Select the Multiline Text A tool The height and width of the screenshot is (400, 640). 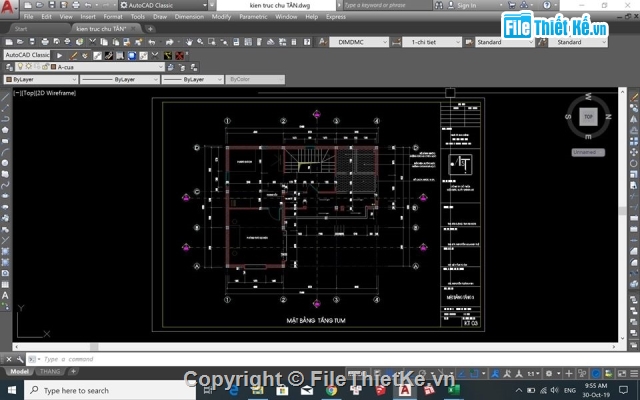pyautogui.click(x=5, y=295)
